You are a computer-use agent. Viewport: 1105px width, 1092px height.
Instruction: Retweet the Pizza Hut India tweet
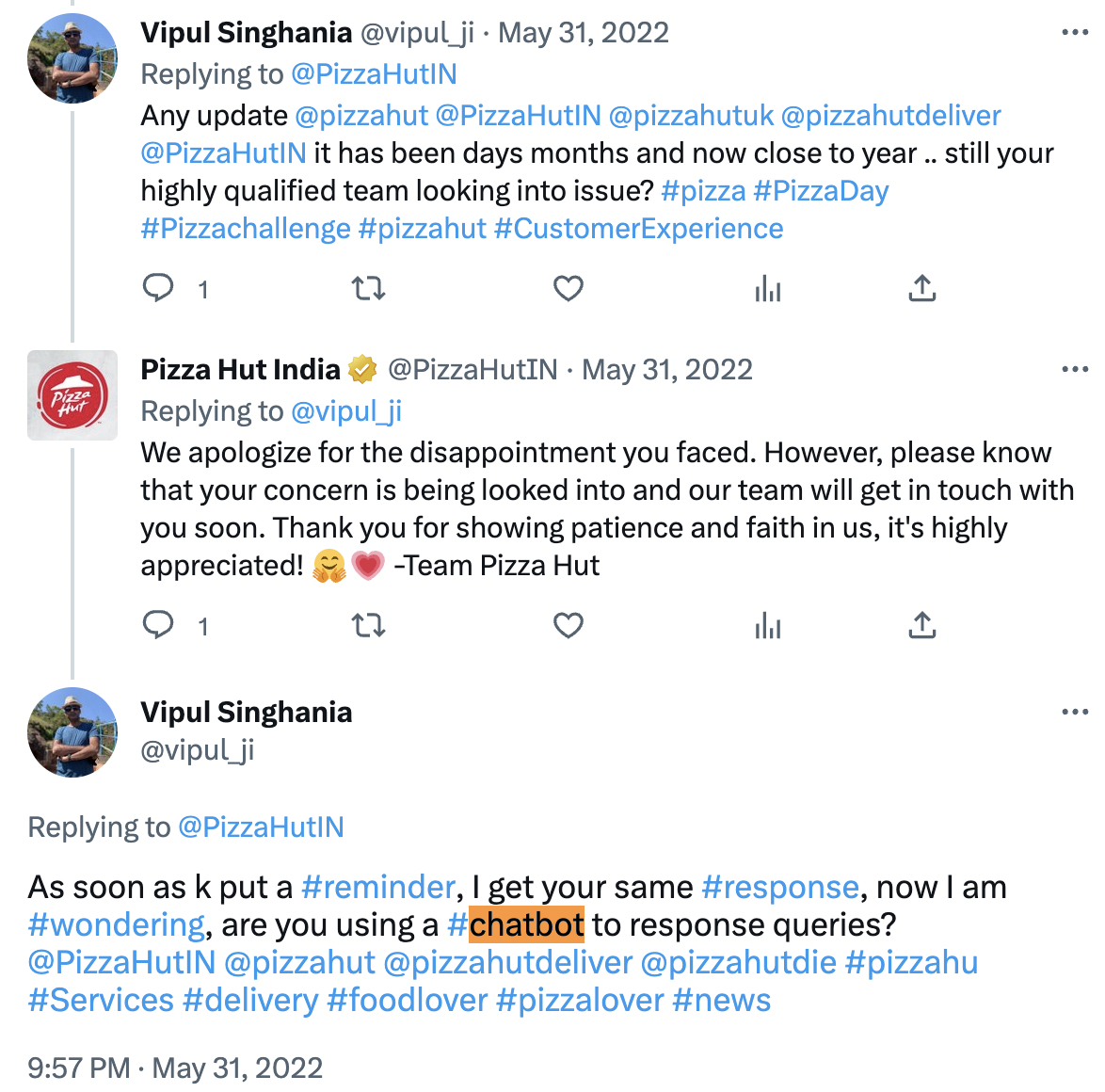click(x=368, y=625)
